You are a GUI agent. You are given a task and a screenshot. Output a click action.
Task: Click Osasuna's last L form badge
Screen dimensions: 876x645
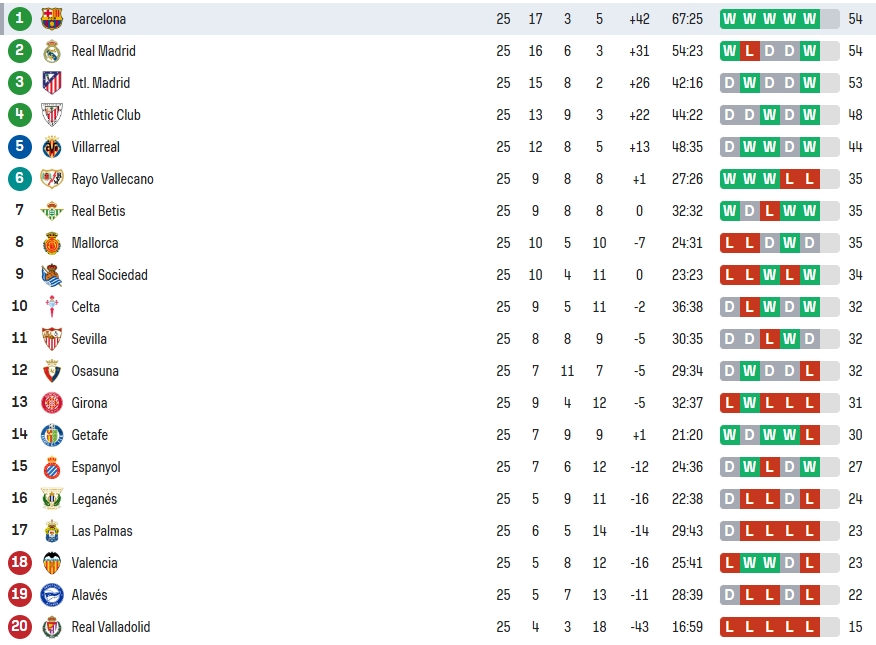click(x=810, y=371)
